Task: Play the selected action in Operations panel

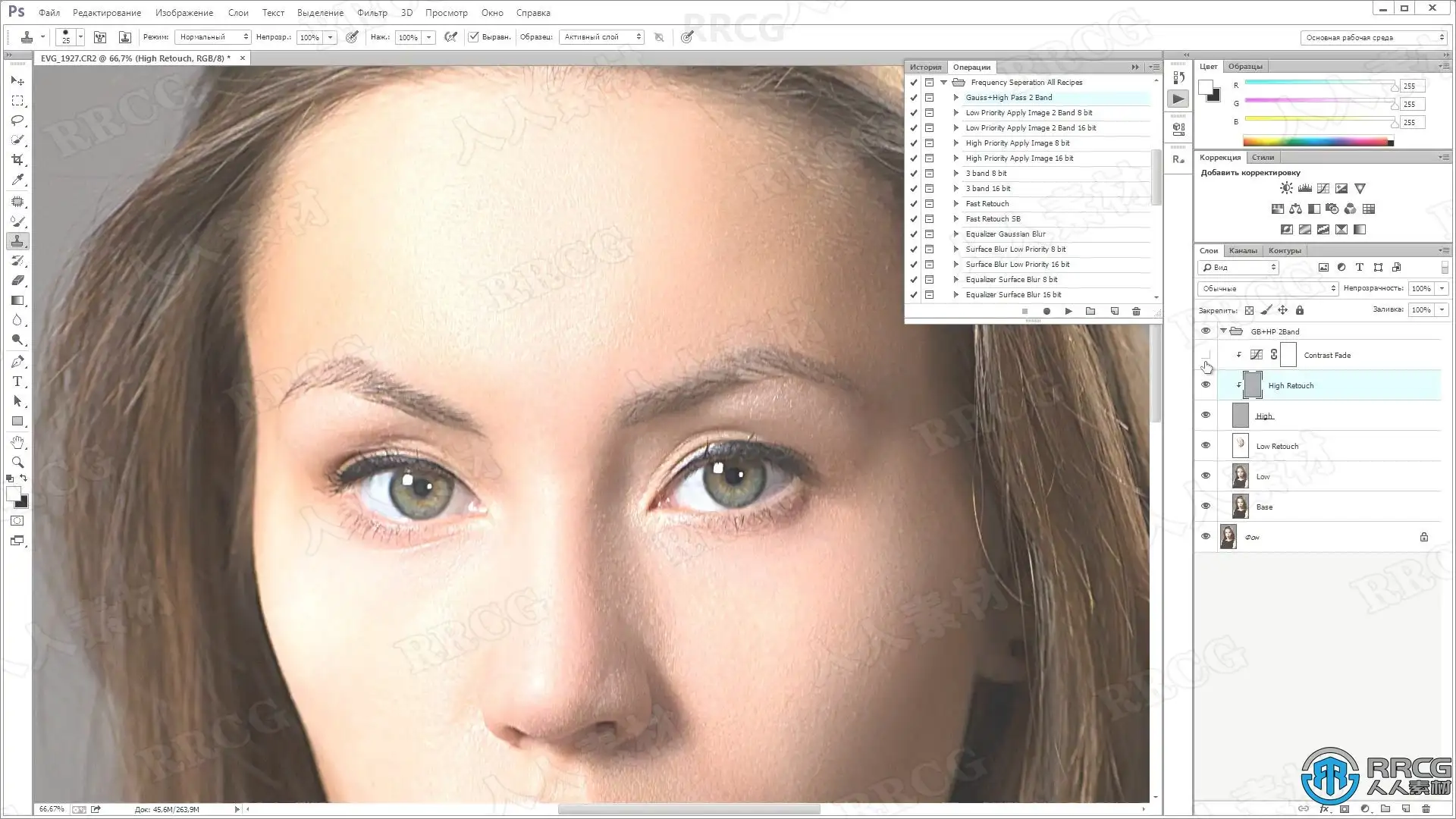Action: (x=1068, y=311)
